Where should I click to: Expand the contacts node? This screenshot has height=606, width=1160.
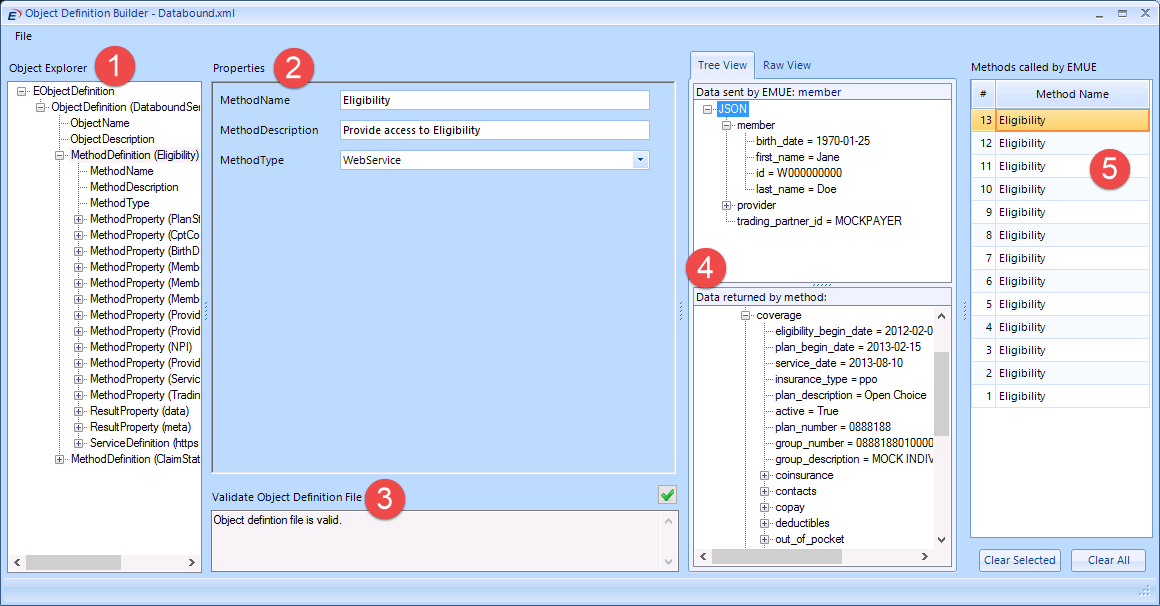coord(765,491)
